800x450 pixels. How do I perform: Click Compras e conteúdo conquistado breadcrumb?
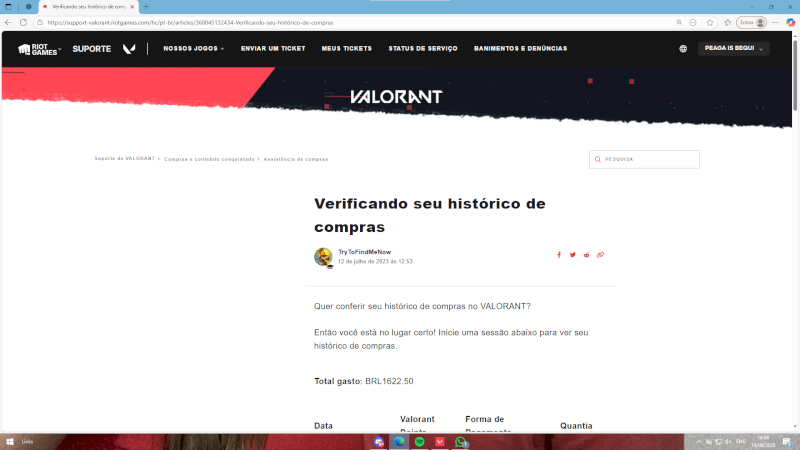(209, 159)
